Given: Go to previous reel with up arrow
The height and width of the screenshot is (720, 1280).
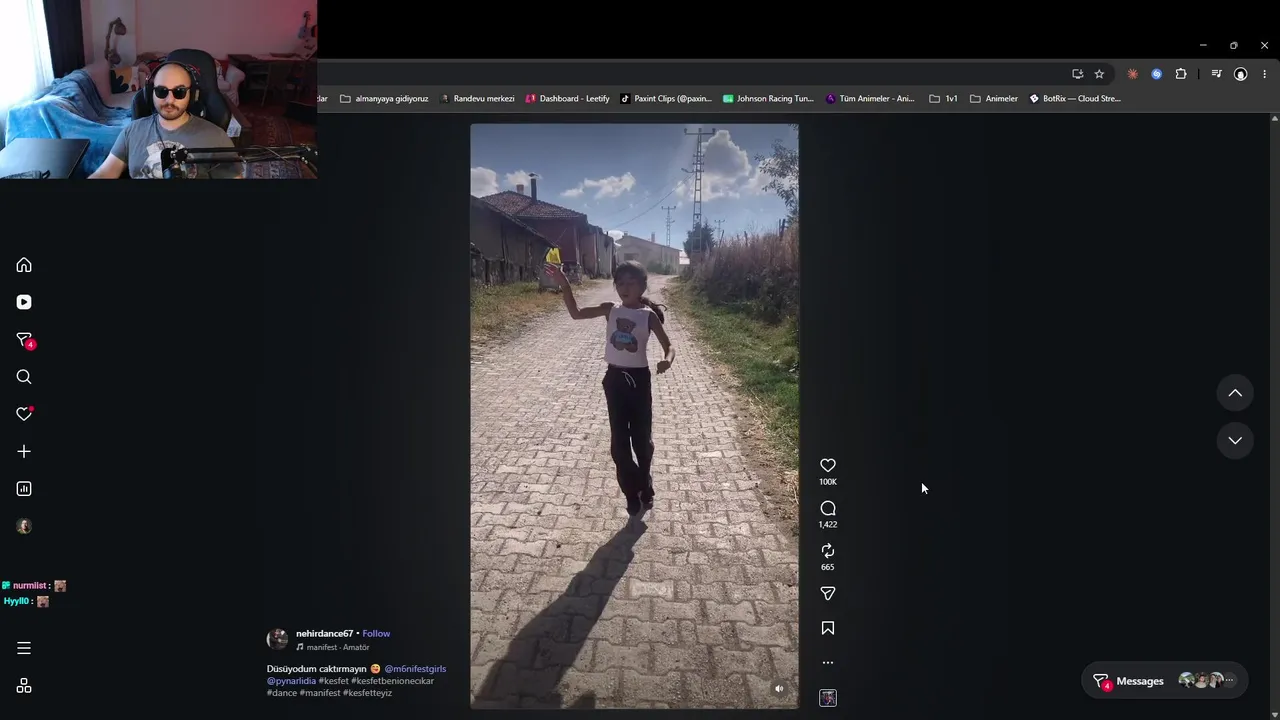Looking at the screenshot, I should 1235,393.
